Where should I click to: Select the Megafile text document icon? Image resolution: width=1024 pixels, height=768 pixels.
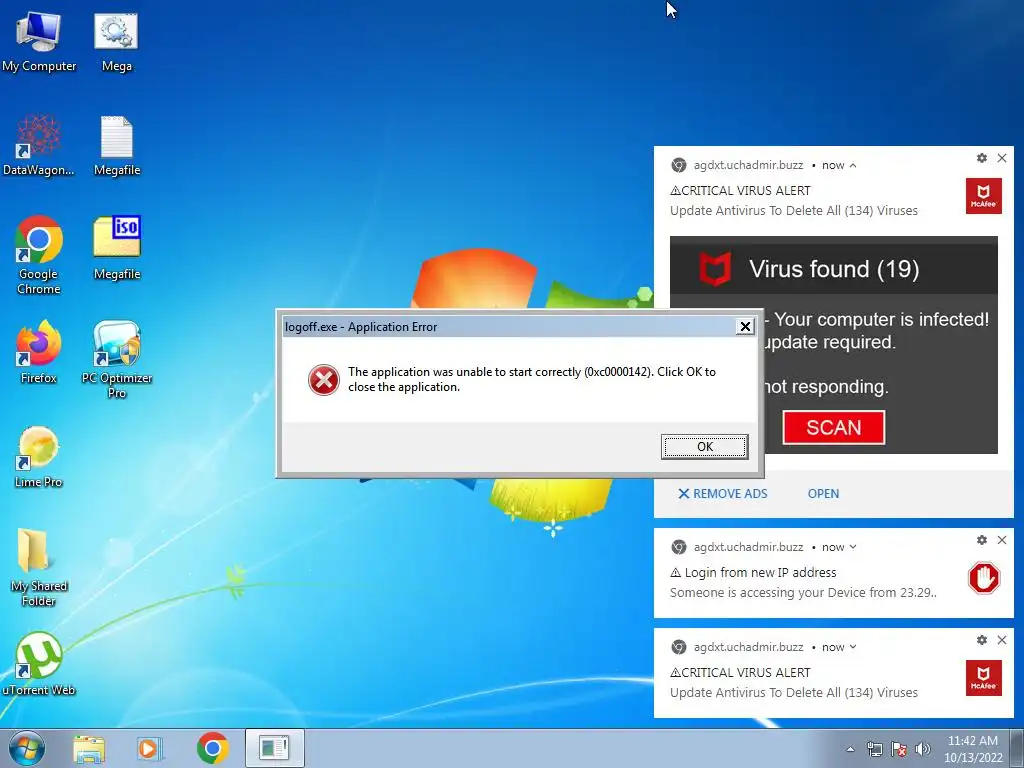117,146
